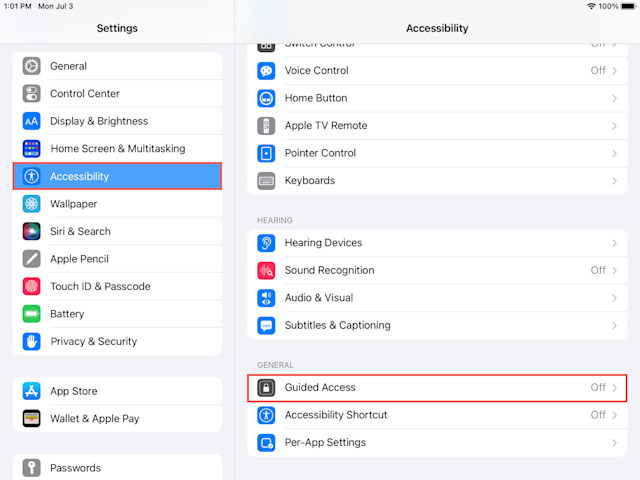
Task: Open Home Button via its chevron
Action: click(614, 98)
